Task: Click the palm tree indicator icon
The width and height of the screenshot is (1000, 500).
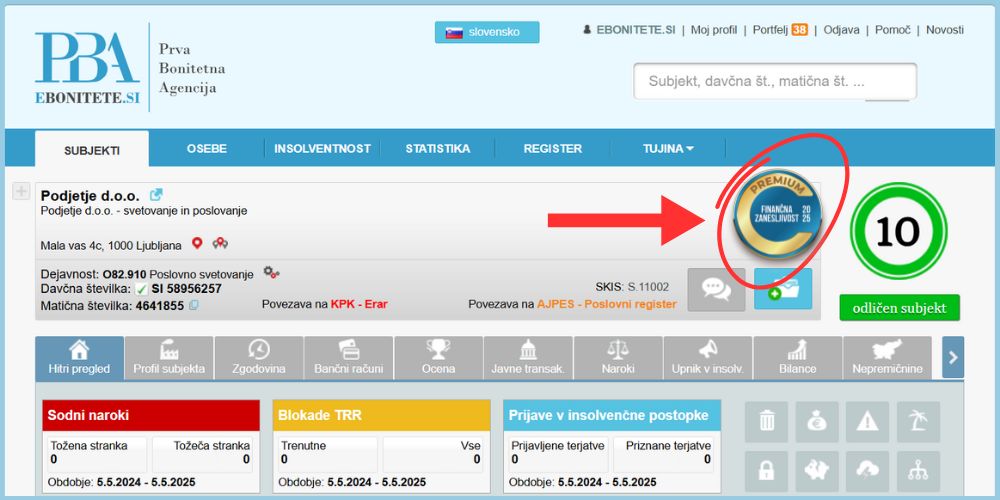Action: (x=918, y=422)
